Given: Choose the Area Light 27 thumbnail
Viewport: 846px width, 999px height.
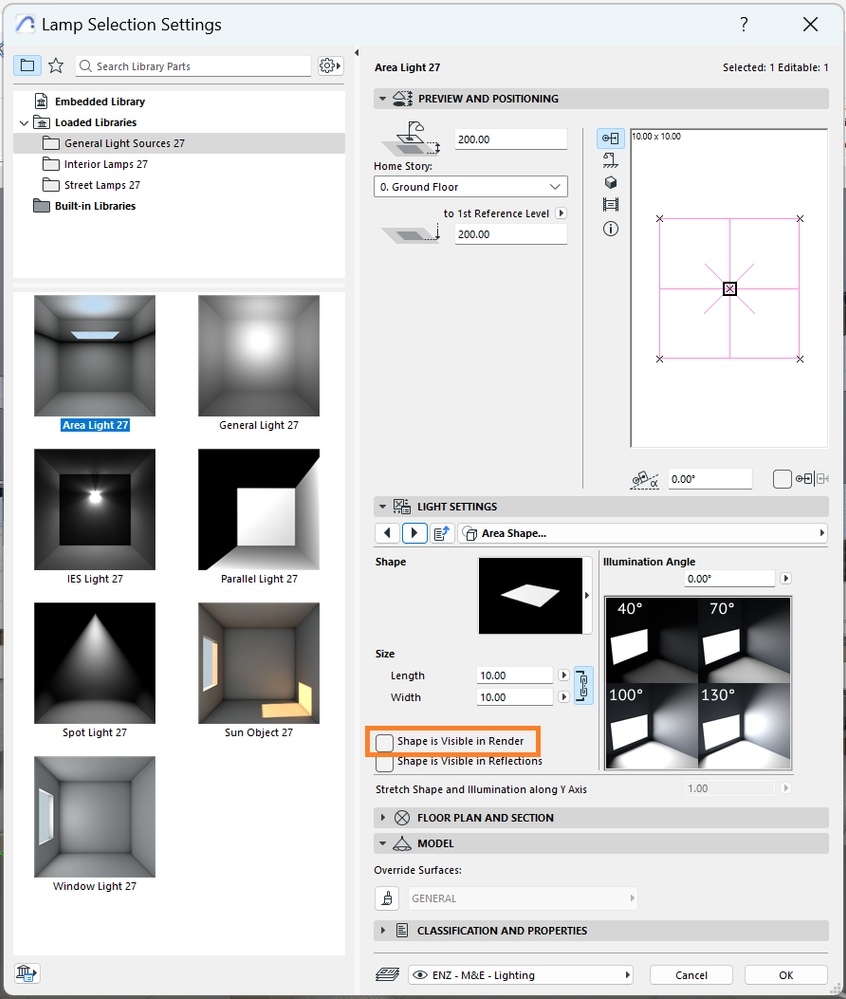Looking at the screenshot, I should pyautogui.click(x=95, y=356).
